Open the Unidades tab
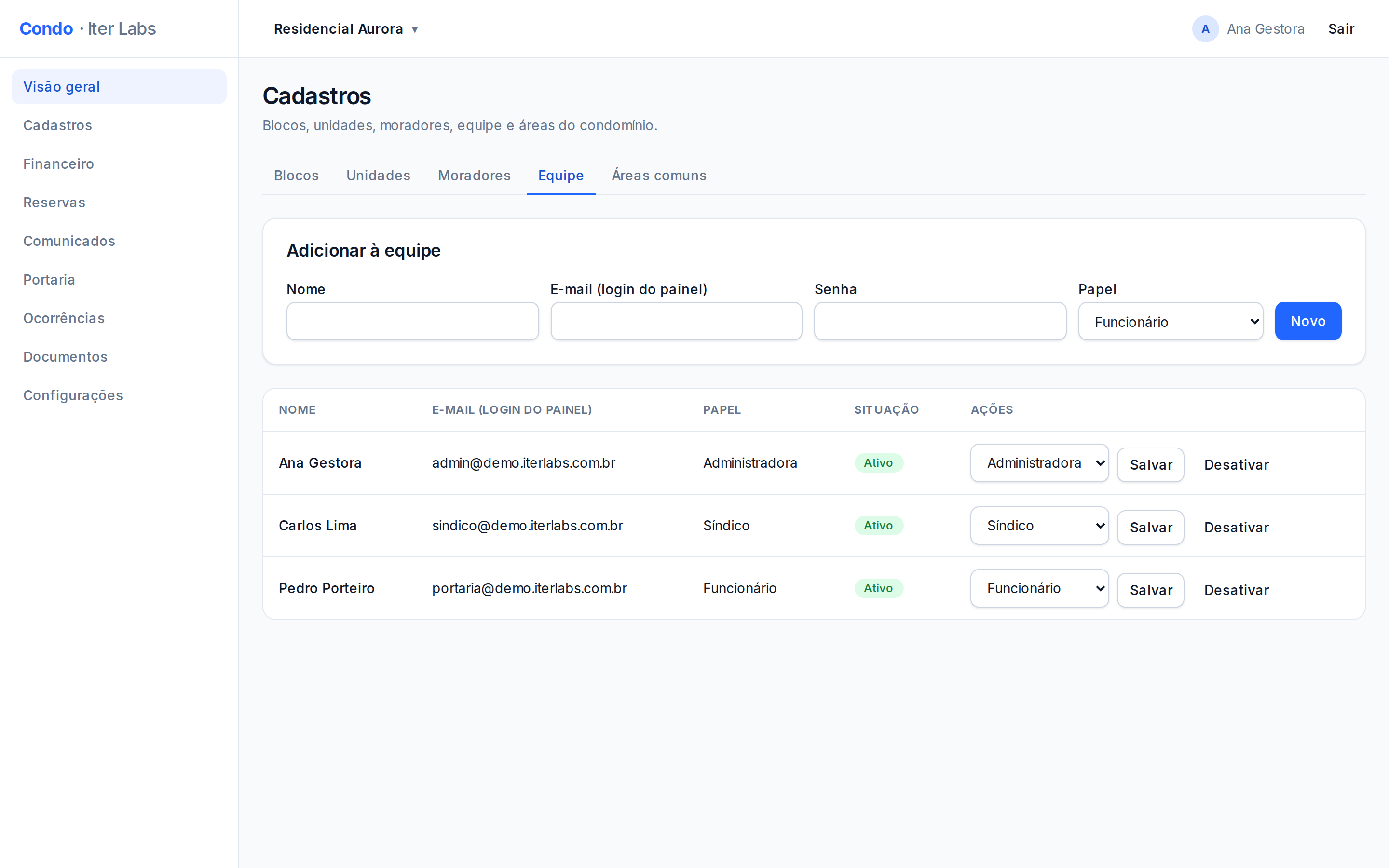The image size is (1389, 868). pos(378,175)
